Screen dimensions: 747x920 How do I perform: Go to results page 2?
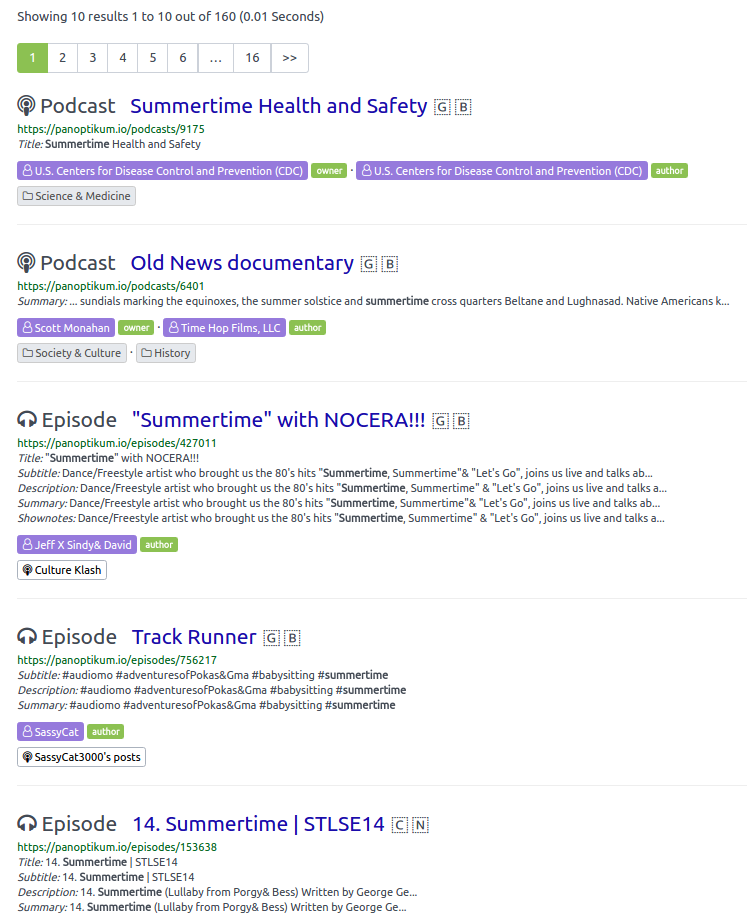click(x=62, y=58)
